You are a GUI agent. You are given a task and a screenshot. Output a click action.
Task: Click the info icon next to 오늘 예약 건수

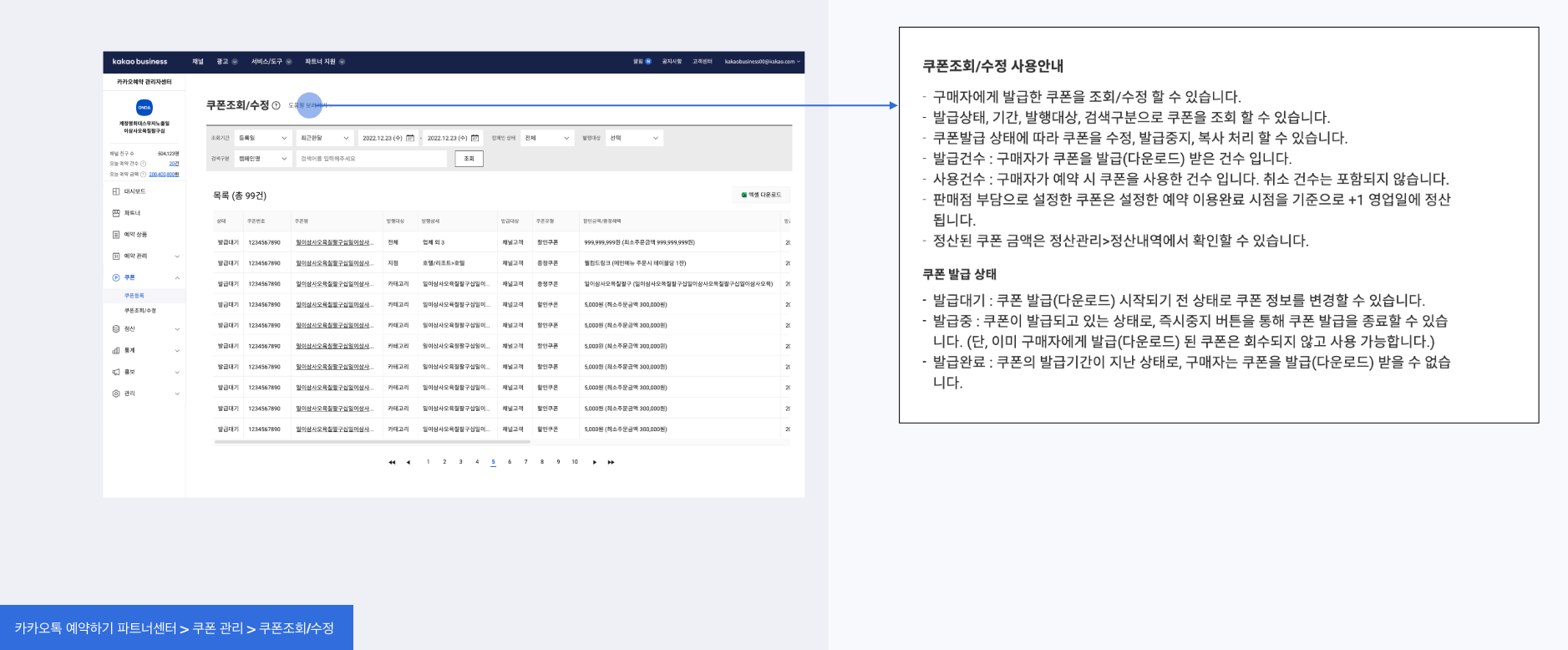pyautogui.click(x=143, y=164)
